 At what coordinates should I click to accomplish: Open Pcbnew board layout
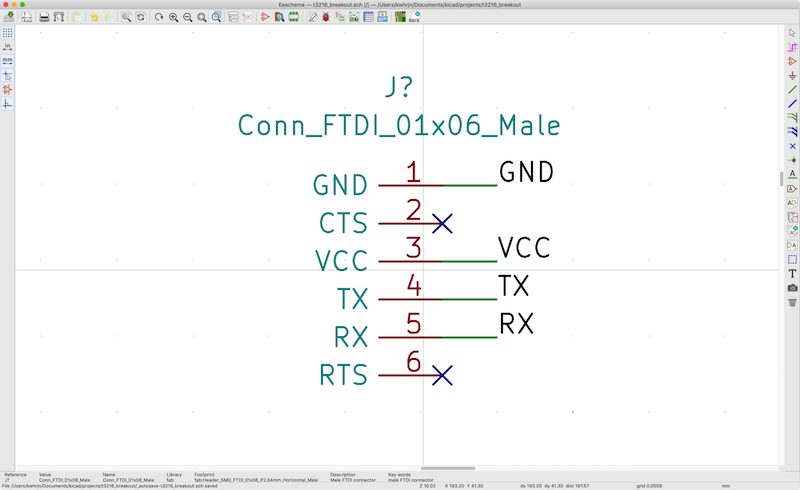point(401,17)
